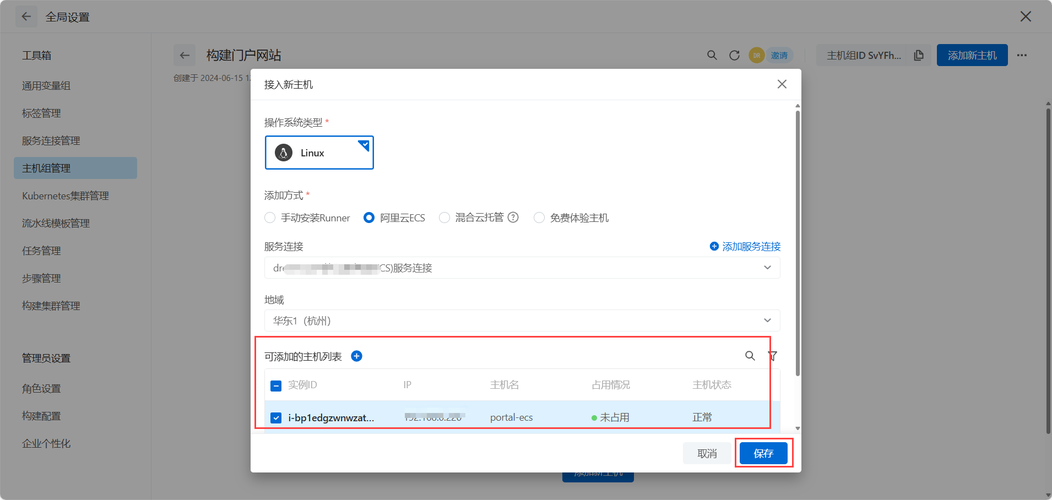Open the more options ellipsis menu
Image resolution: width=1052 pixels, height=500 pixels.
coord(1022,55)
